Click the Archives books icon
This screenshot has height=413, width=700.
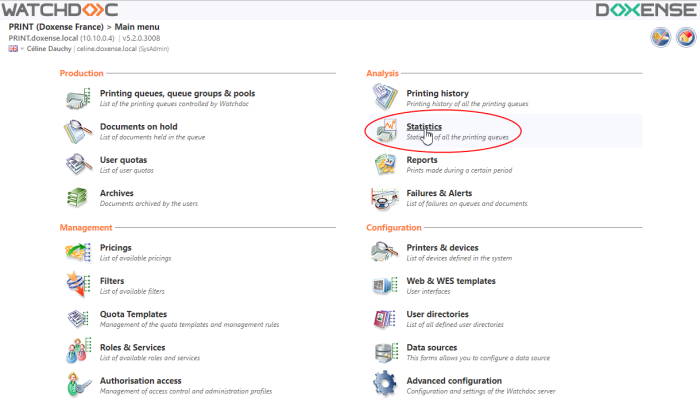tap(79, 198)
